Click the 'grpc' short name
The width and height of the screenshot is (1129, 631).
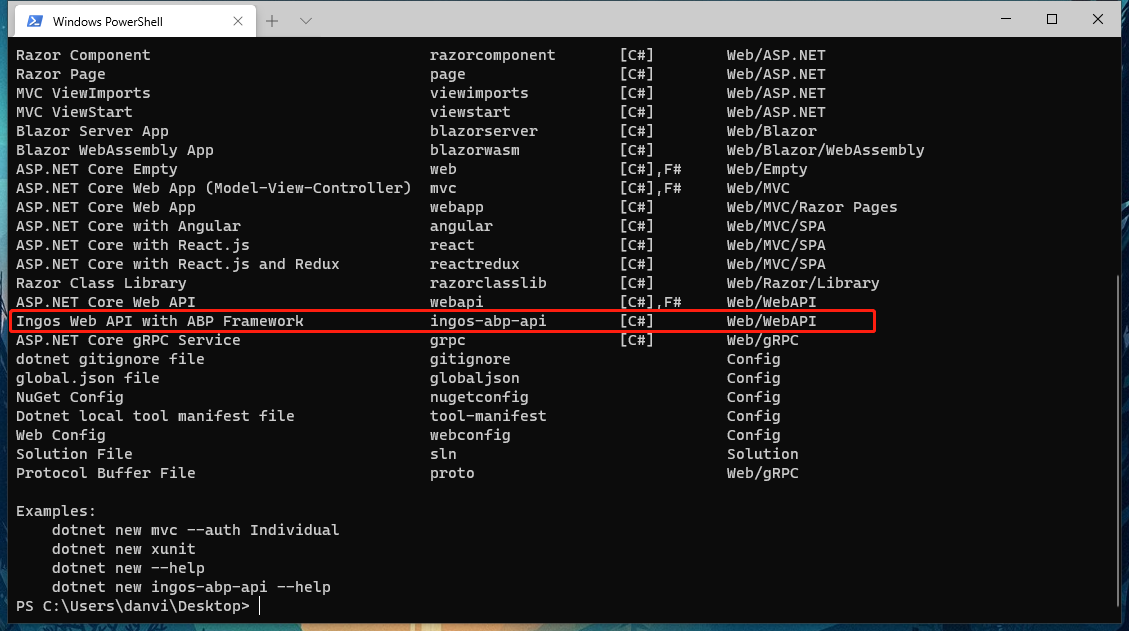click(x=447, y=340)
